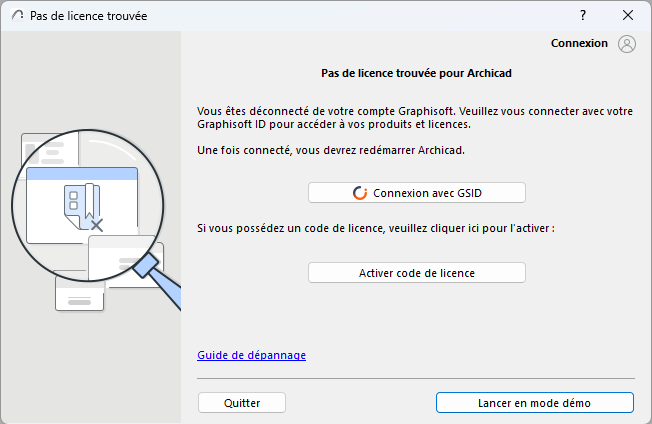Launch with Lancer en mode démo
The image size is (652, 424).
coord(535,403)
